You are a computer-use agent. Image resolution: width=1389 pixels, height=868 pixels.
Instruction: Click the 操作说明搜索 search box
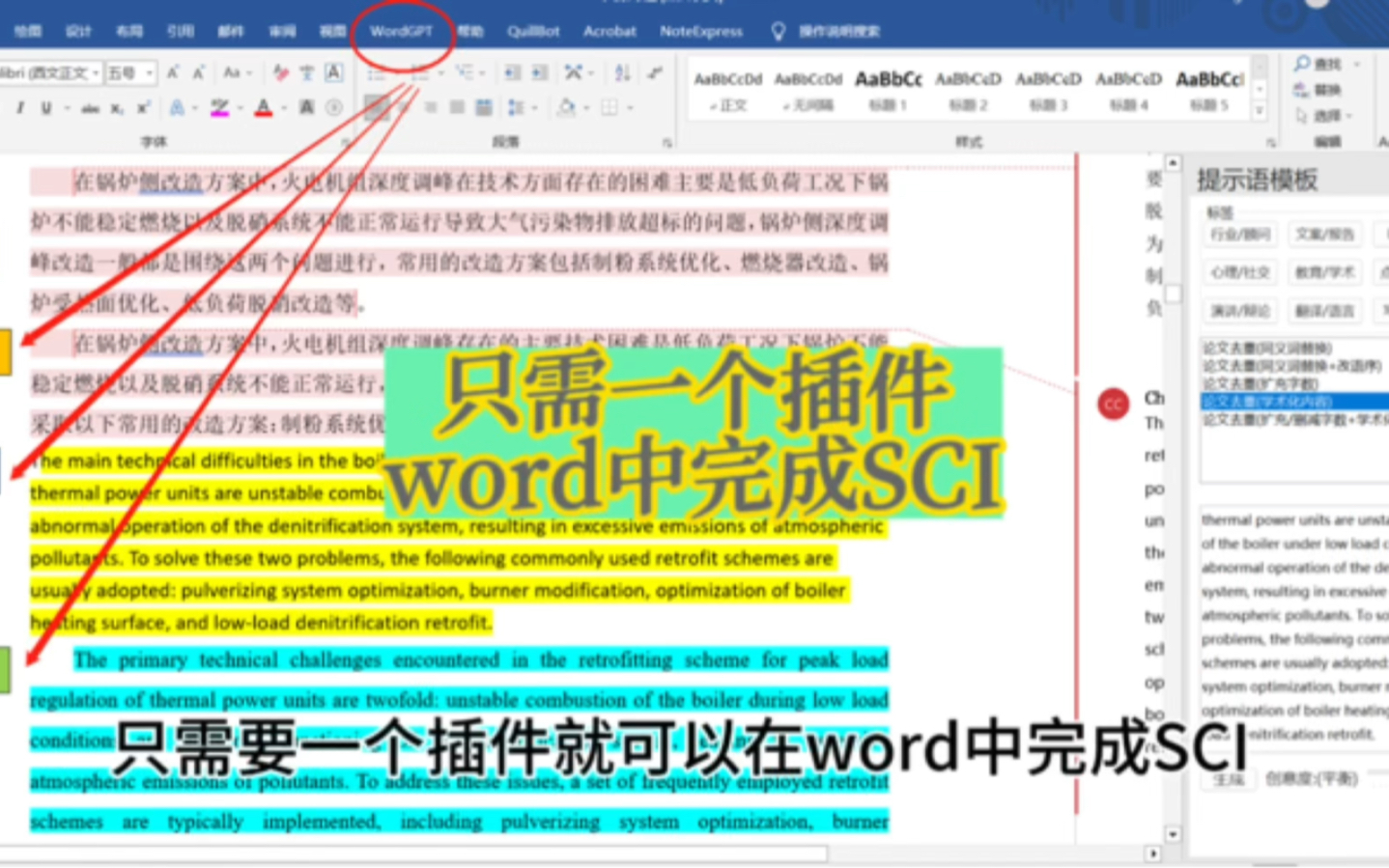[838, 31]
